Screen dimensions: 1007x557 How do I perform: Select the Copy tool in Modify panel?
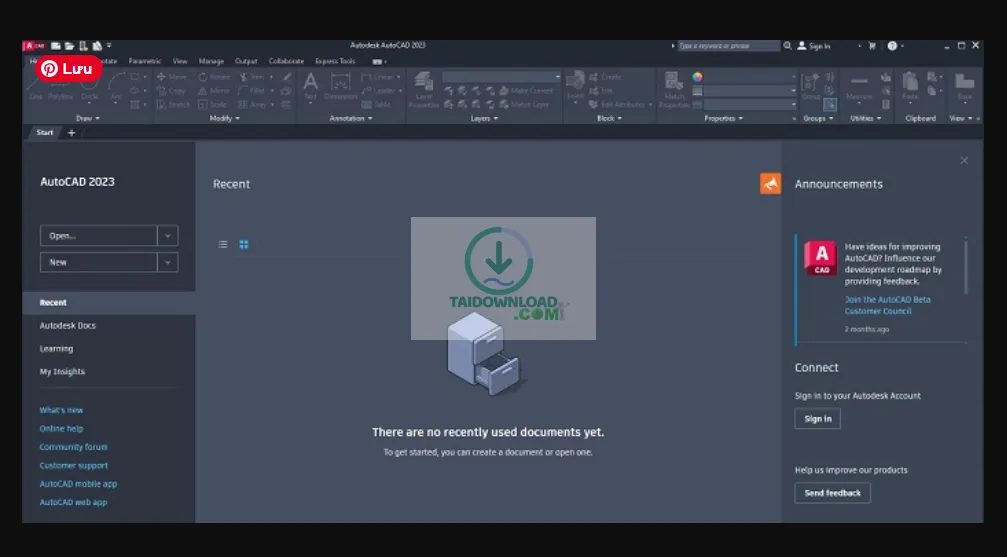(x=171, y=91)
